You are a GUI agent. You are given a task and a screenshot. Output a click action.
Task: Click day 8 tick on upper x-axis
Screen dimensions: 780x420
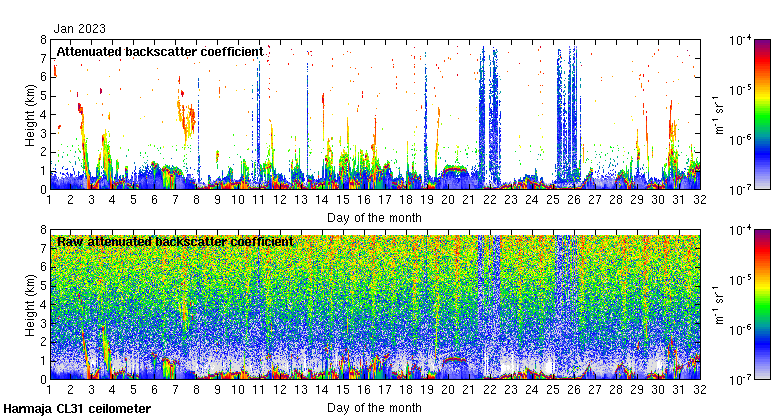pyautogui.click(x=196, y=200)
